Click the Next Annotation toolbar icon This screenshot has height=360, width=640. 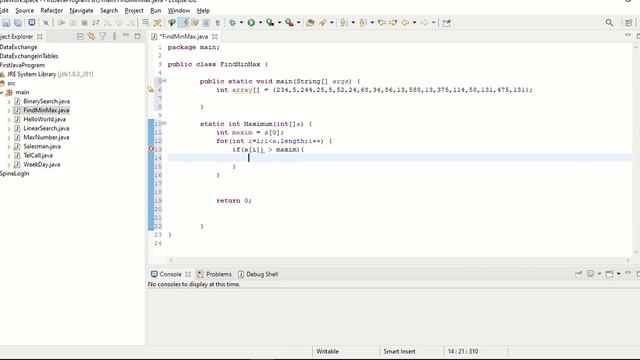tap(344, 23)
